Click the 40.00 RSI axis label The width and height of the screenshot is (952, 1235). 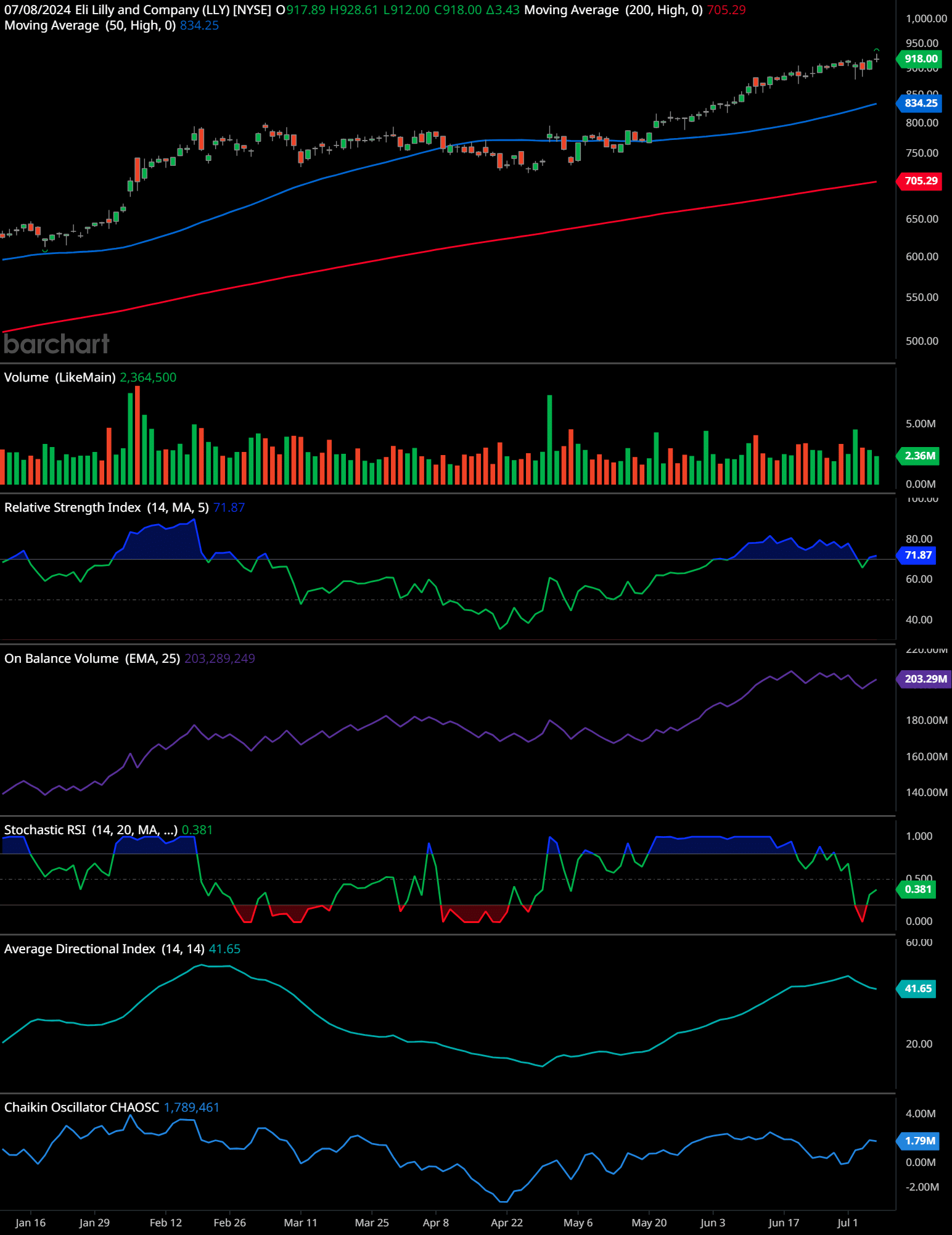pyautogui.click(x=919, y=620)
